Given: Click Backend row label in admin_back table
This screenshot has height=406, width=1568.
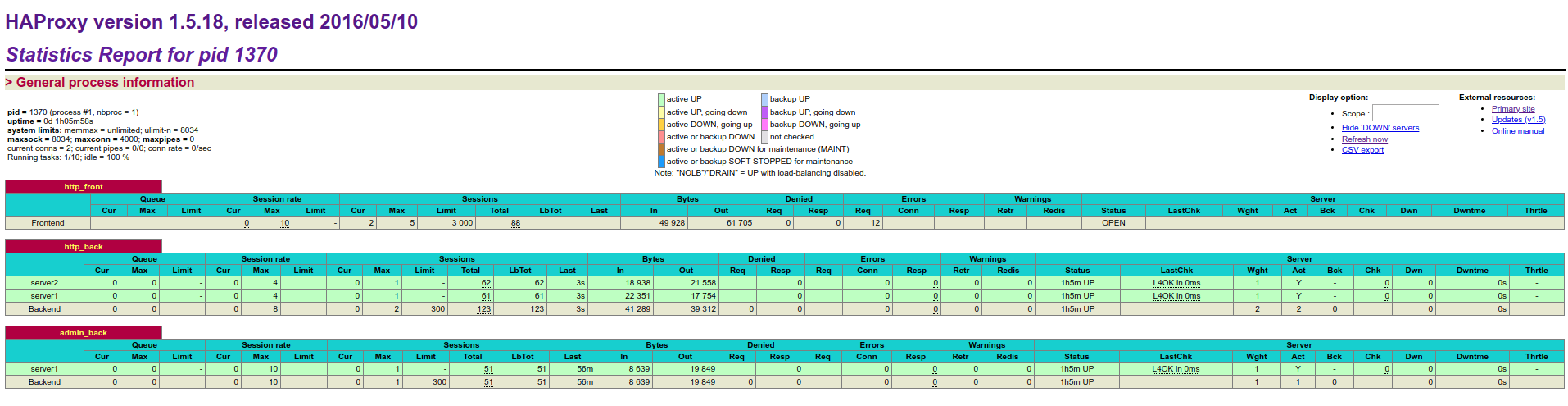Looking at the screenshot, I should pyautogui.click(x=44, y=382).
